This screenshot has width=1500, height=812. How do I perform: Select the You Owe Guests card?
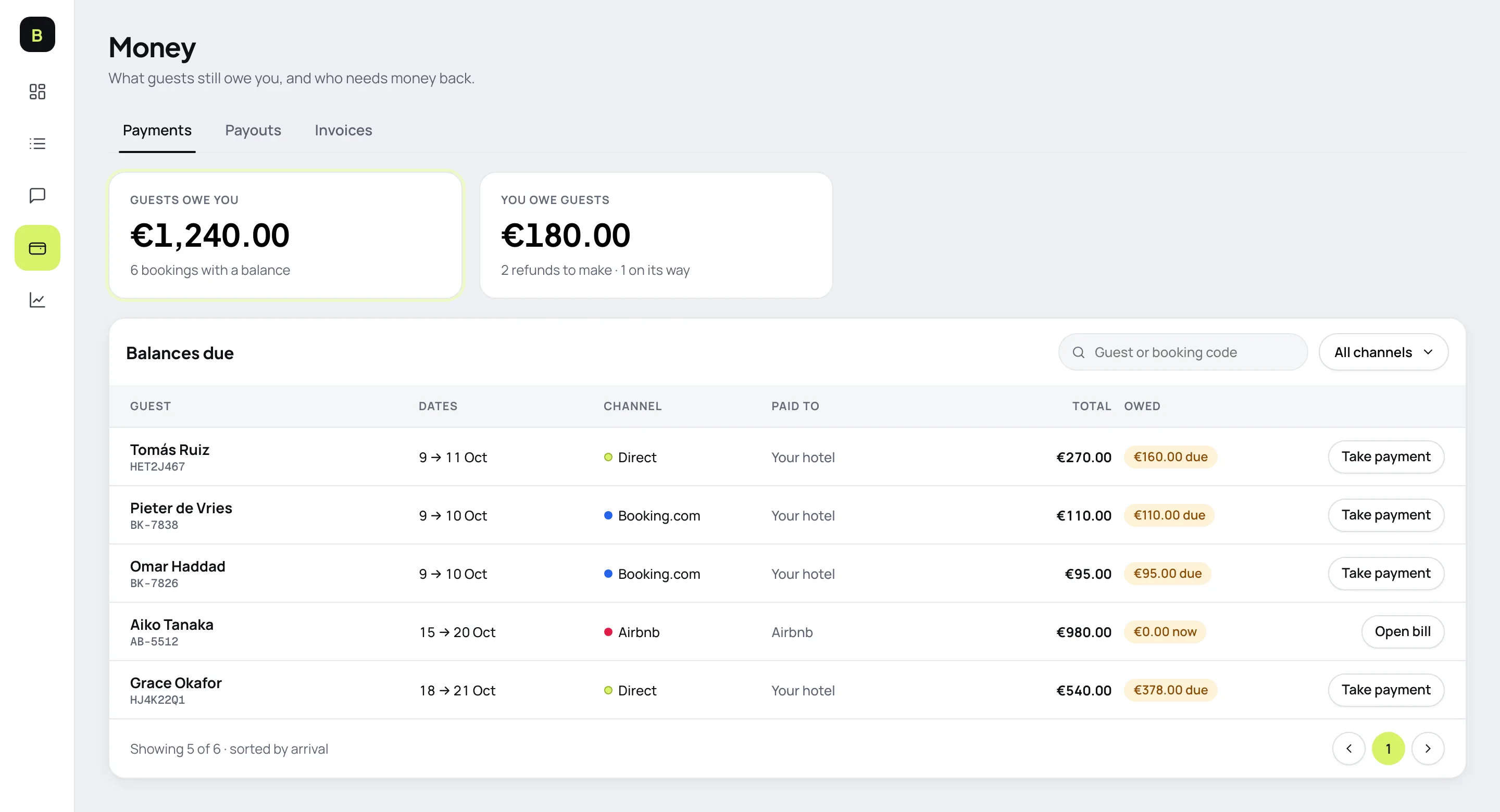656,235
